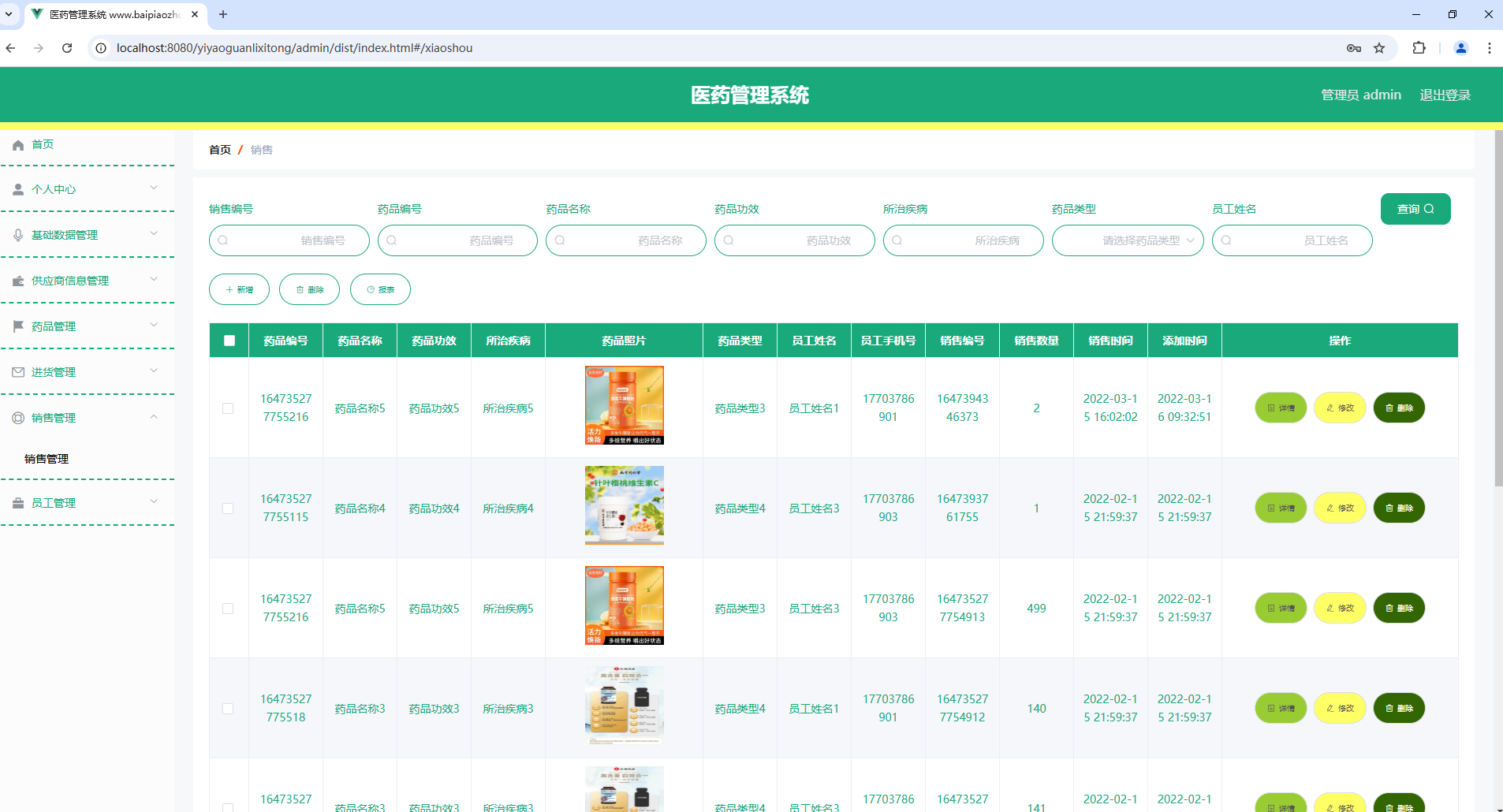Click the home icon beside 首页

pyautogui.click(x=17, y=145)
